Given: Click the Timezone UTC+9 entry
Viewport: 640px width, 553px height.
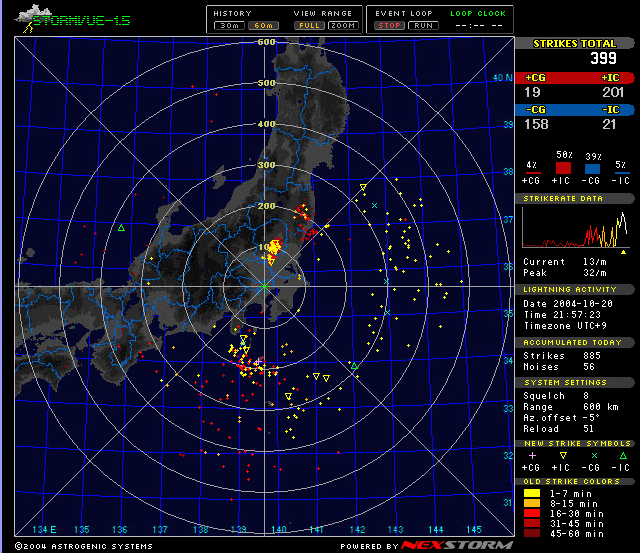Looking at the screenshot, I should pos(565,326).
